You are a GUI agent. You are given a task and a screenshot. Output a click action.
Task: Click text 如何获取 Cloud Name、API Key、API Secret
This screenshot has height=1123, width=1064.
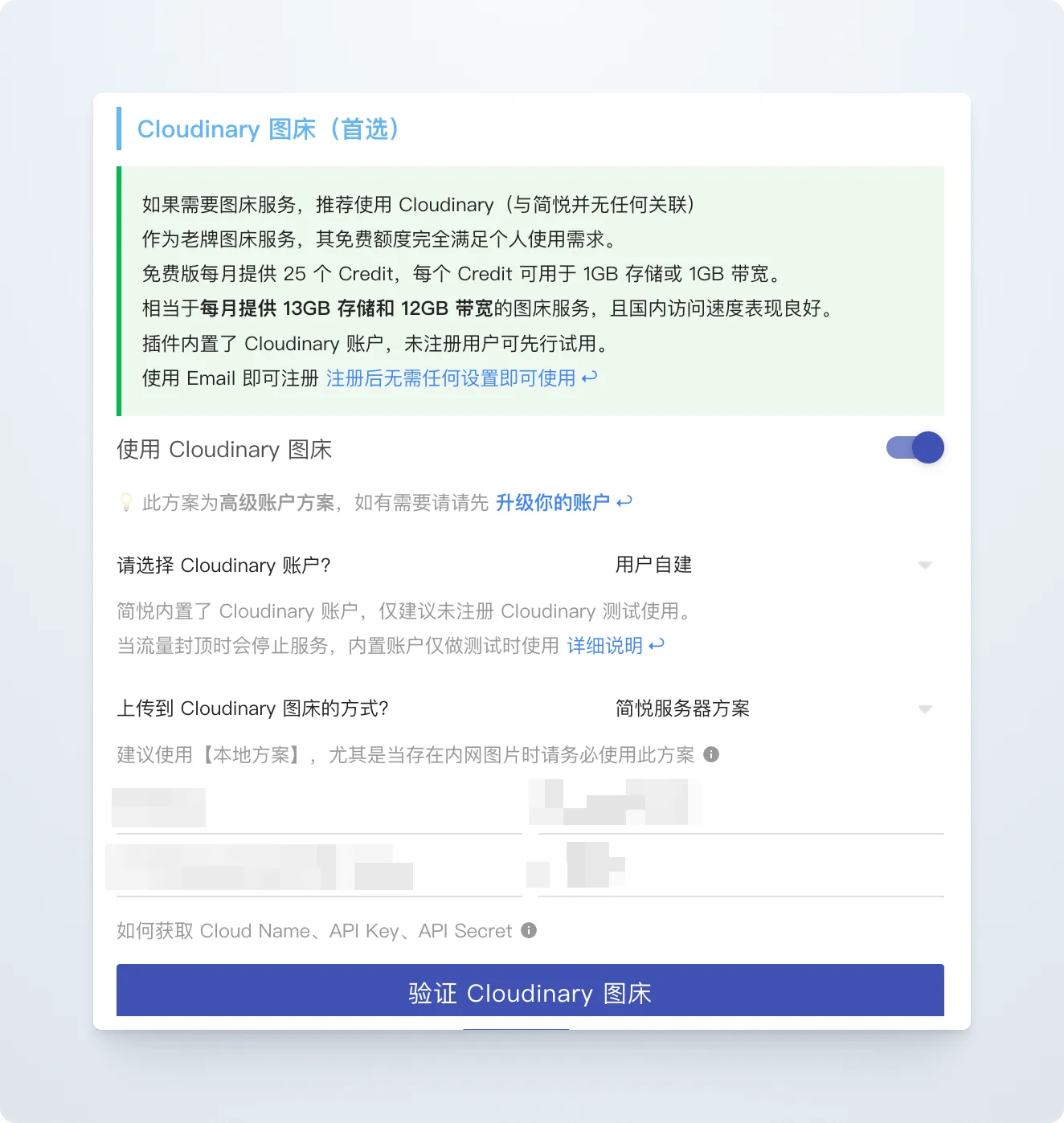click(314, 931)
